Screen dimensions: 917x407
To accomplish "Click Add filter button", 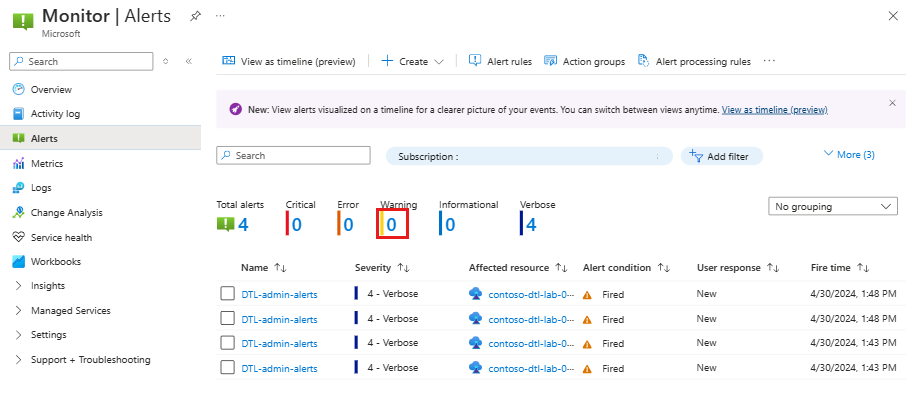I will 722,156.
